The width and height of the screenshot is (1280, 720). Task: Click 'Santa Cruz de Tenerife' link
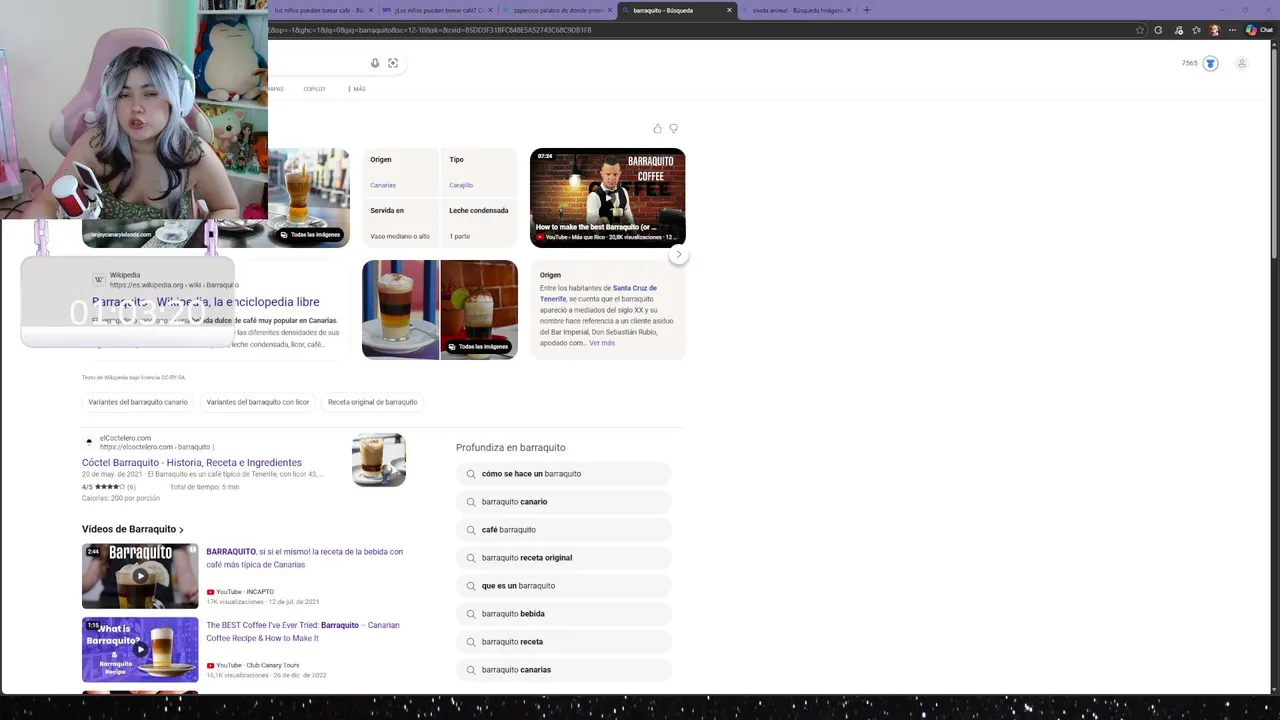click(x=598, y=293)
